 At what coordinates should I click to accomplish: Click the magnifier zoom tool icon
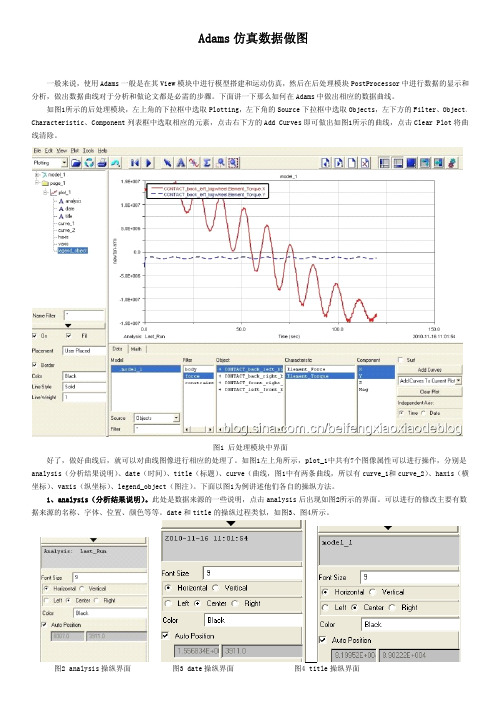point(220,163)
